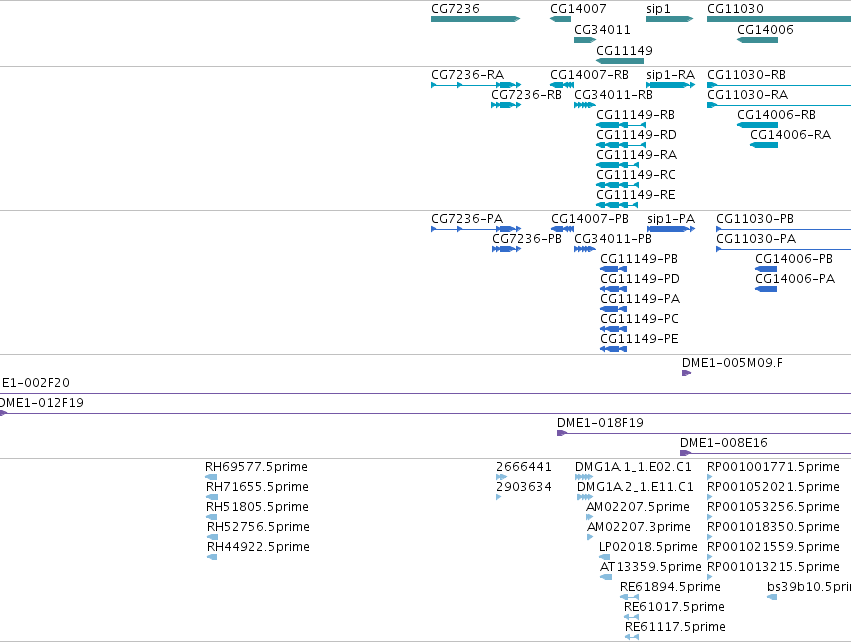Select the CG14006-RA transcript label
This screenshot has width=851, height=642.
pos(791,135)
